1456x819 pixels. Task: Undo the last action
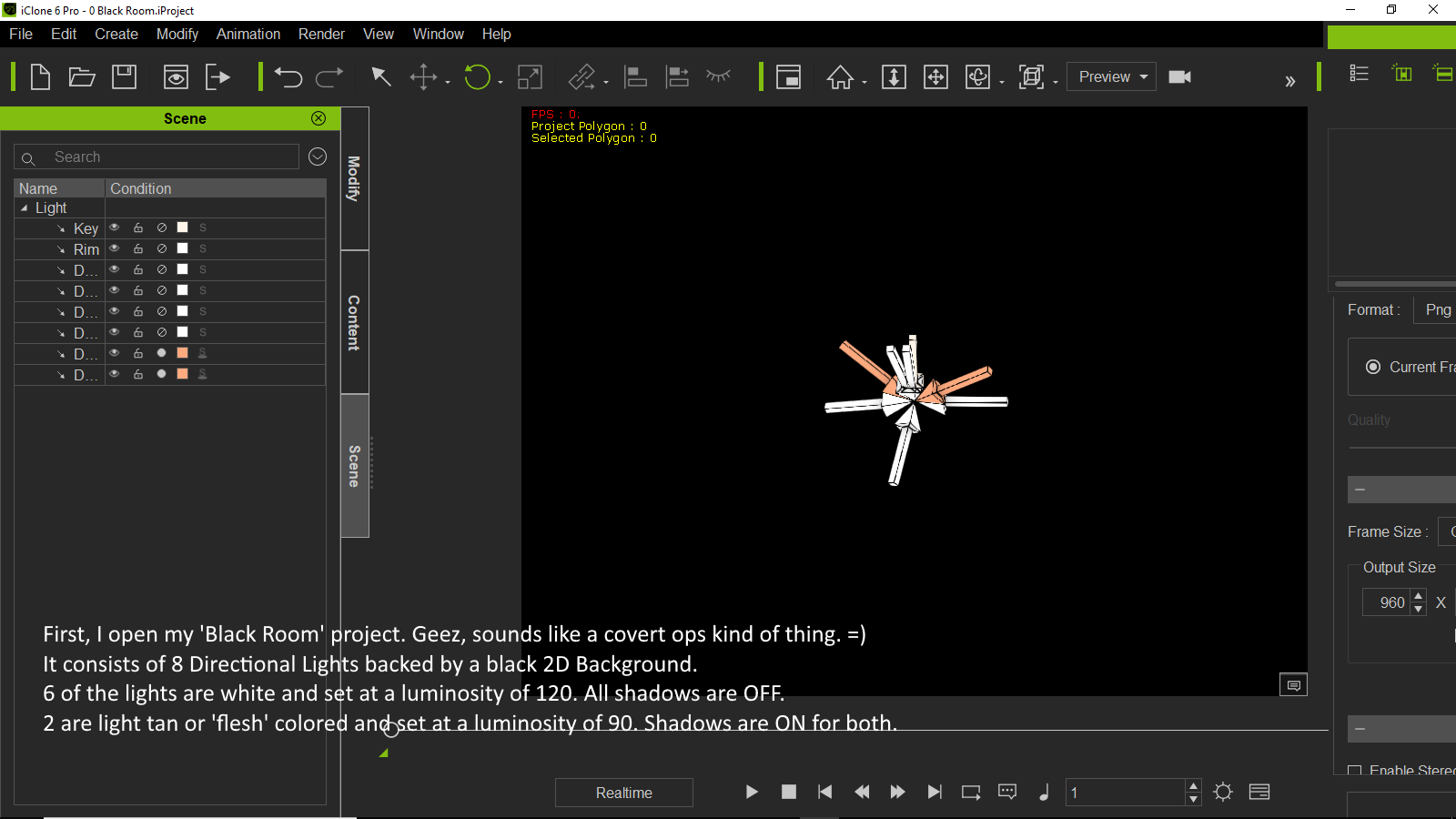click(288, 77)
